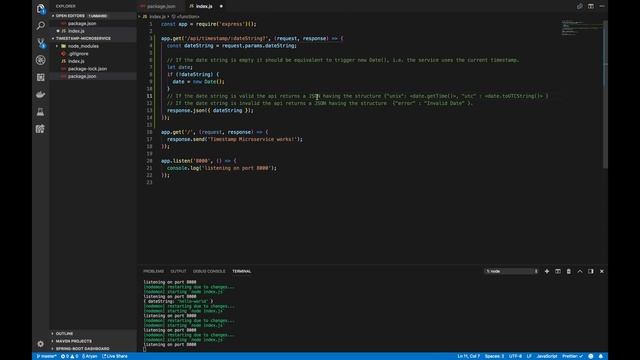
Task: Expand the node_modules folder
Action: point(93,46)
